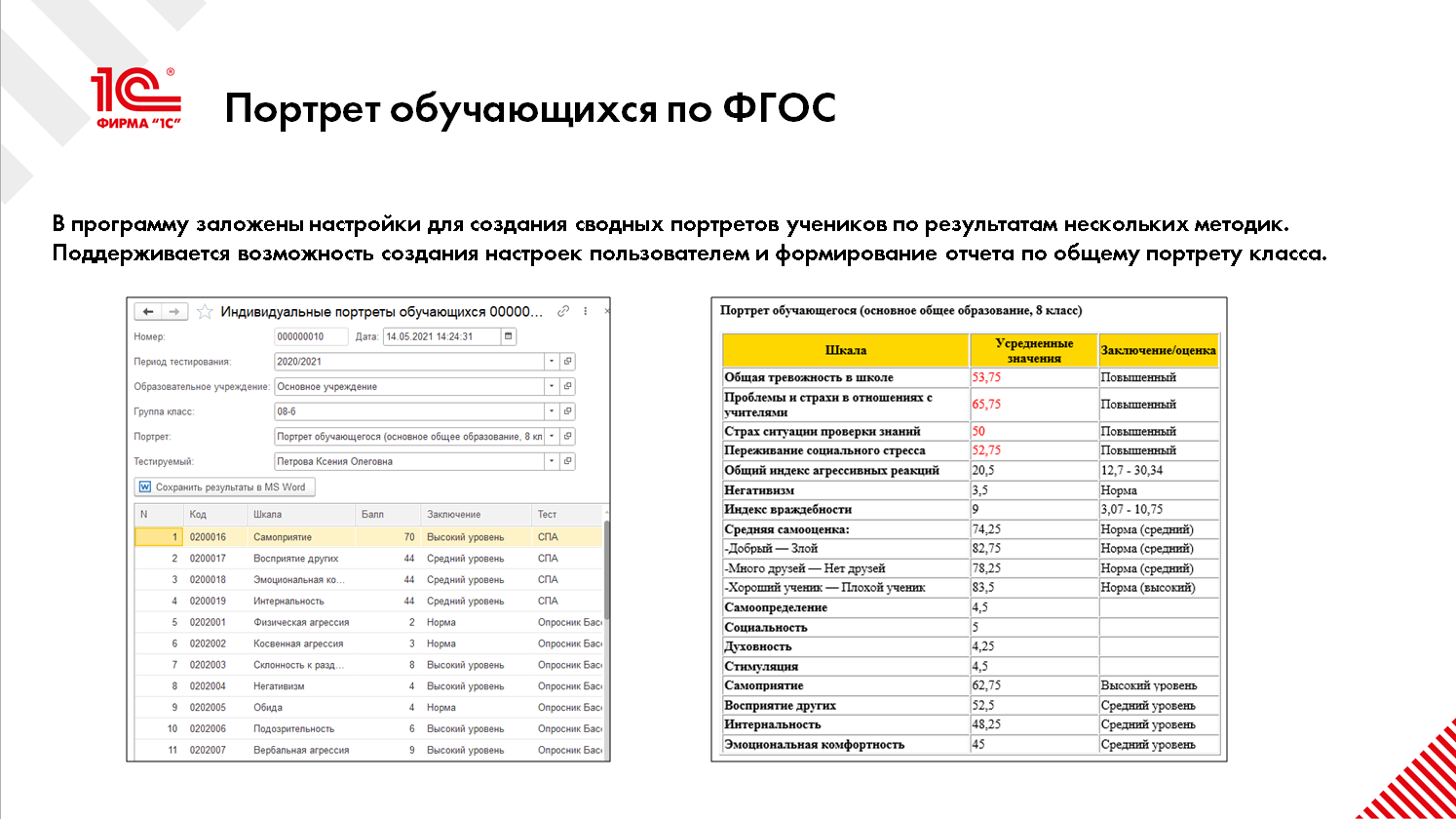
Task: Open the Тестируемый linked record icon
Action: 568,461
